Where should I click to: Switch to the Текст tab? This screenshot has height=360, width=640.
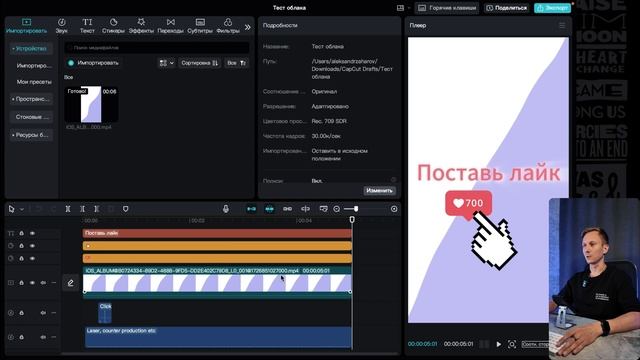coord(87,26)
